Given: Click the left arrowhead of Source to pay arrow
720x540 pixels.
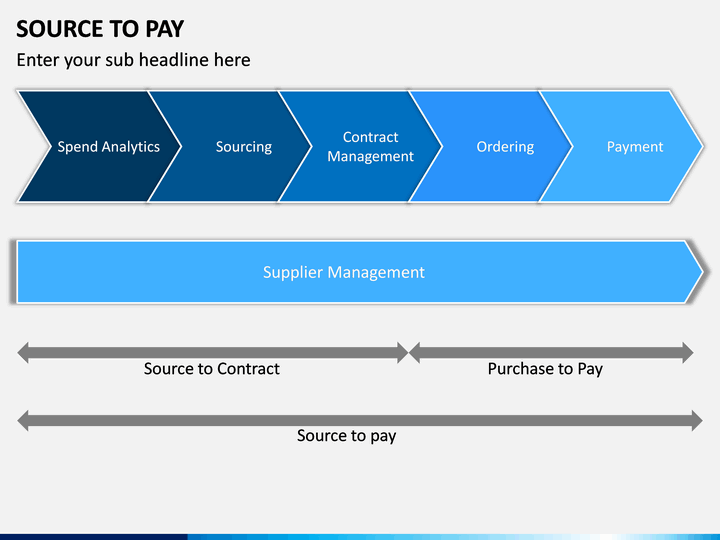Looking at the screenshot, I should pyautogui.click(x=23, y=421).
